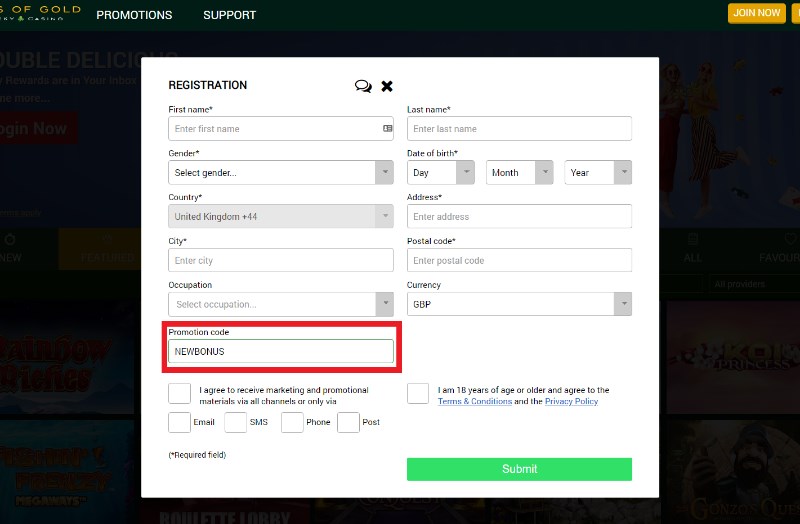Tick the 18 years or older checkbox

(x=418, y=394)
